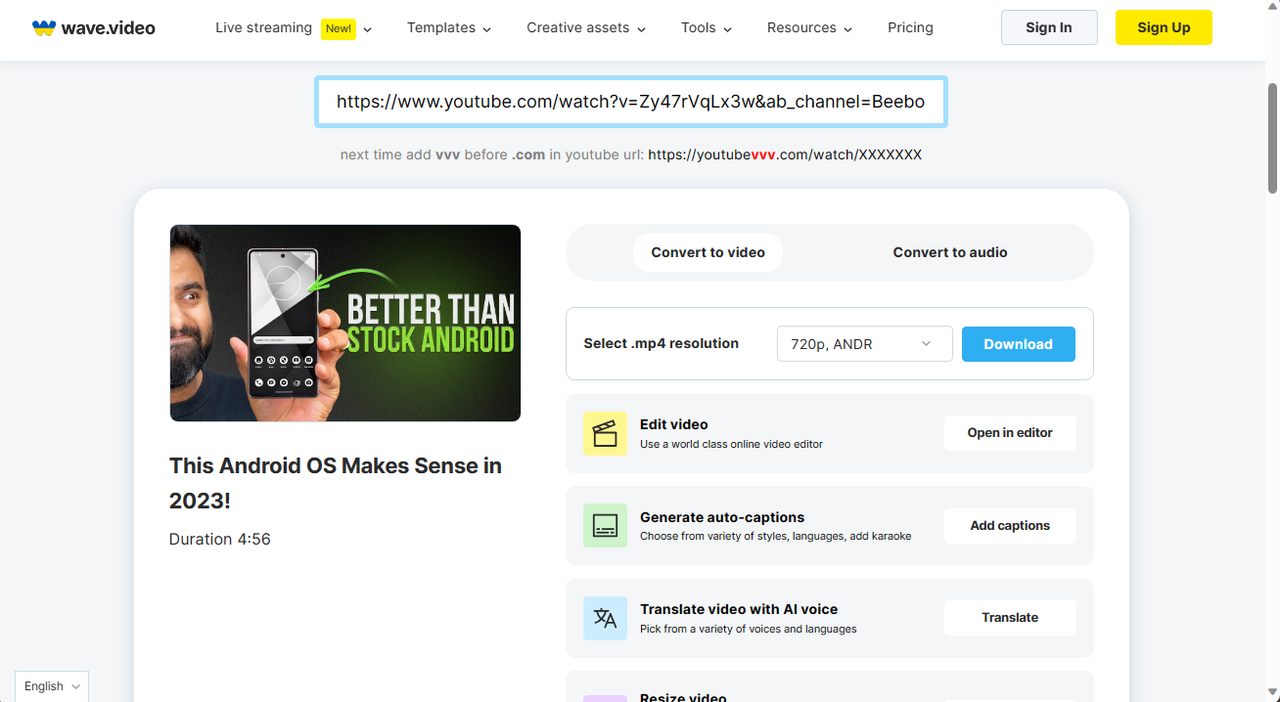Click the Use a world class online video editor text
The image size is (1280, 702).
click(x=731, y=444)
